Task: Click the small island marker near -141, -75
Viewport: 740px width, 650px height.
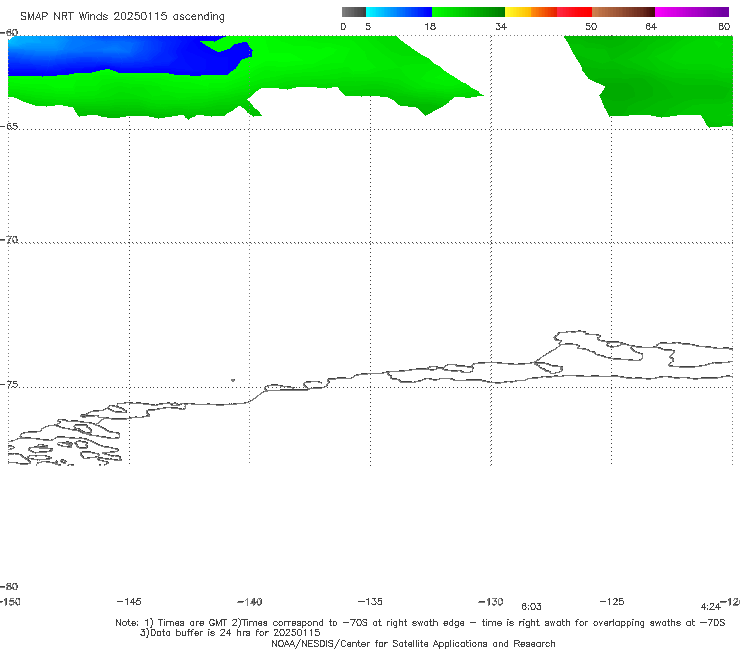Action: [x=233, y=380]
